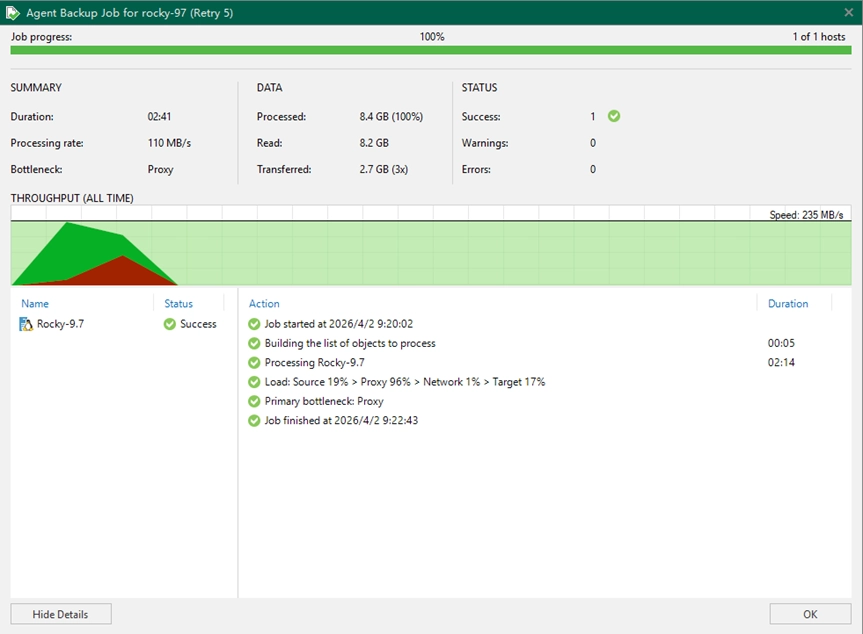Sort hosts by the Name column header
The image size is (863, 634).
coord(35,304)
